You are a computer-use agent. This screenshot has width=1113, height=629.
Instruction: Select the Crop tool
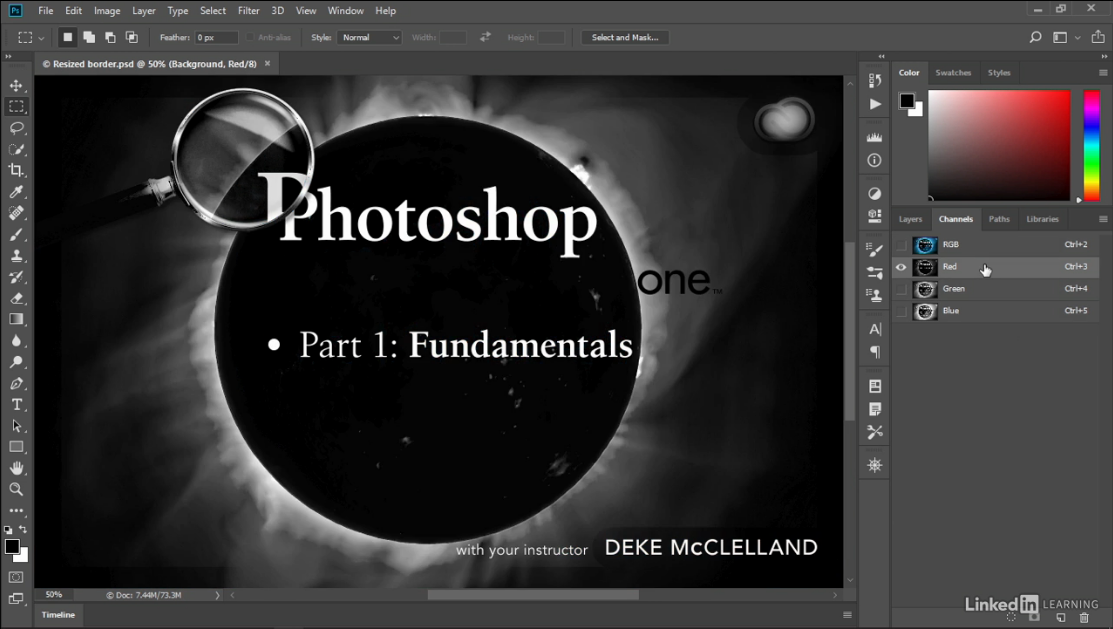tap(16, 170)
